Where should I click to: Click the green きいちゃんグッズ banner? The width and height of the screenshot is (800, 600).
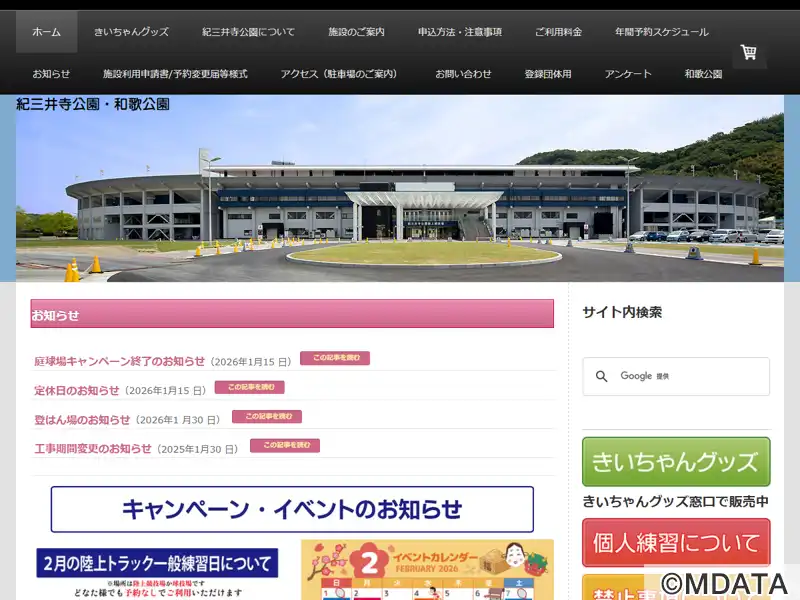pyautogui.click(x=676, y=462)
